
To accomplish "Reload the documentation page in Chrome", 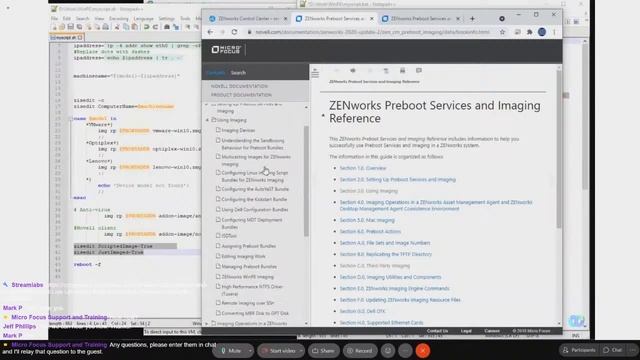I will tap(234, 32).
